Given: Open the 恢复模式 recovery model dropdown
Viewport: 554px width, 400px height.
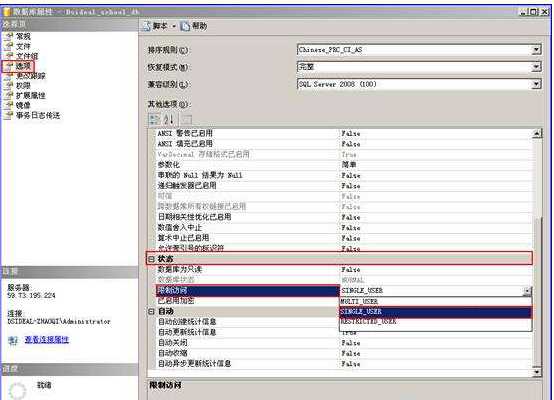Looking at the screenshot, I should pyautogui.click(x=536, y=67).
